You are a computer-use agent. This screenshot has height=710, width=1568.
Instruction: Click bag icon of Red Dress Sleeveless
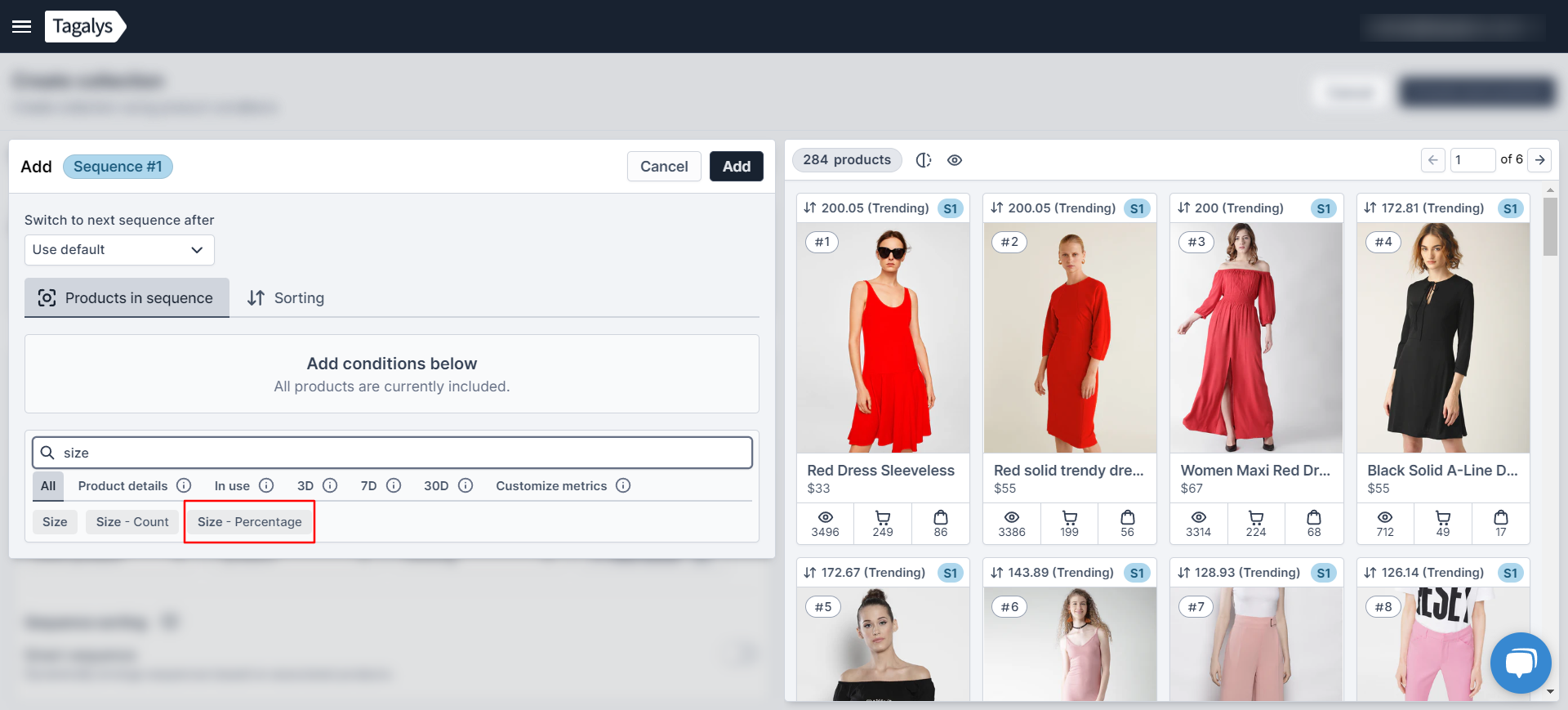(941, 517)
